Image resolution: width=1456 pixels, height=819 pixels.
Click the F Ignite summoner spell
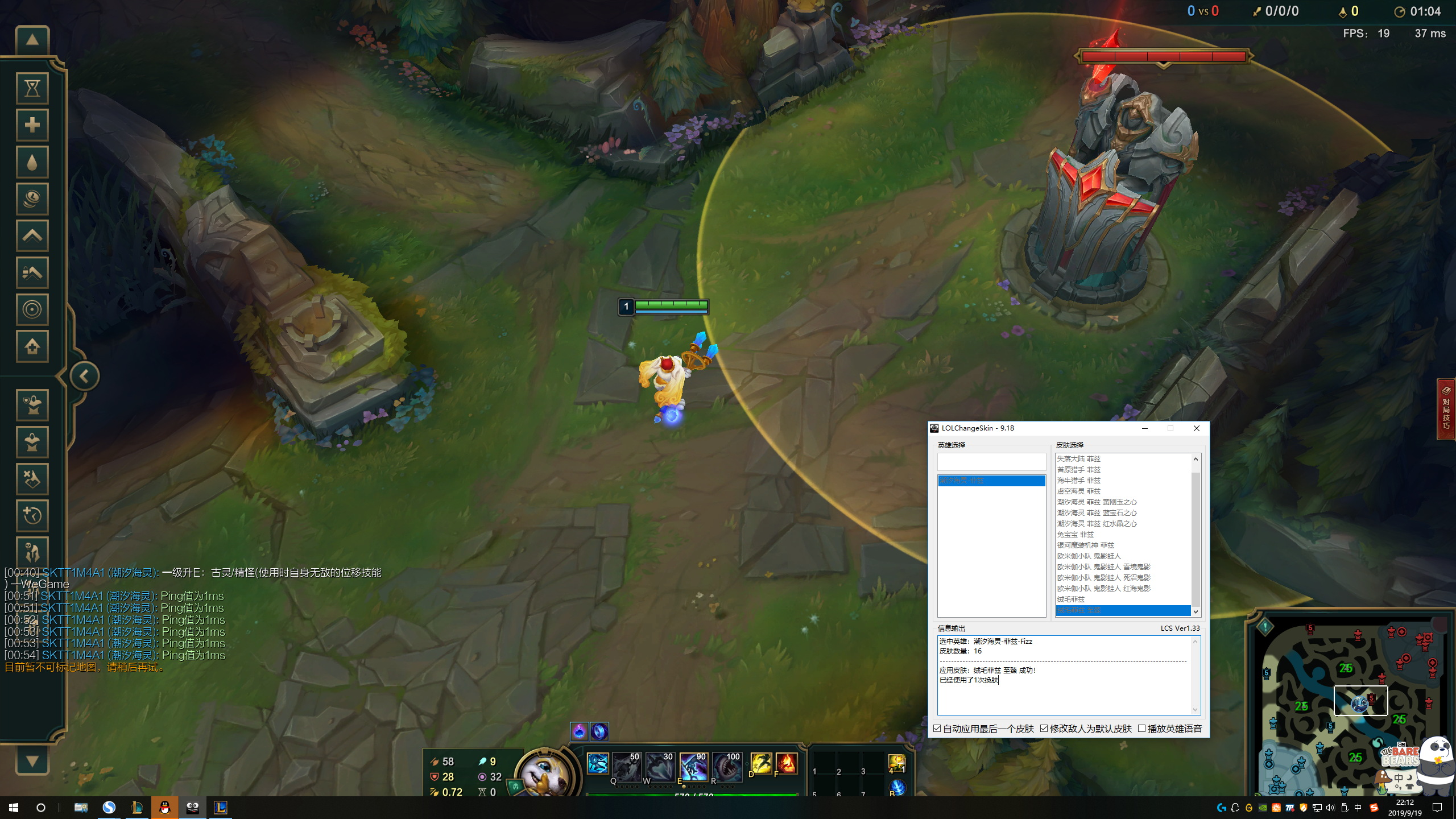coord(787,763)
